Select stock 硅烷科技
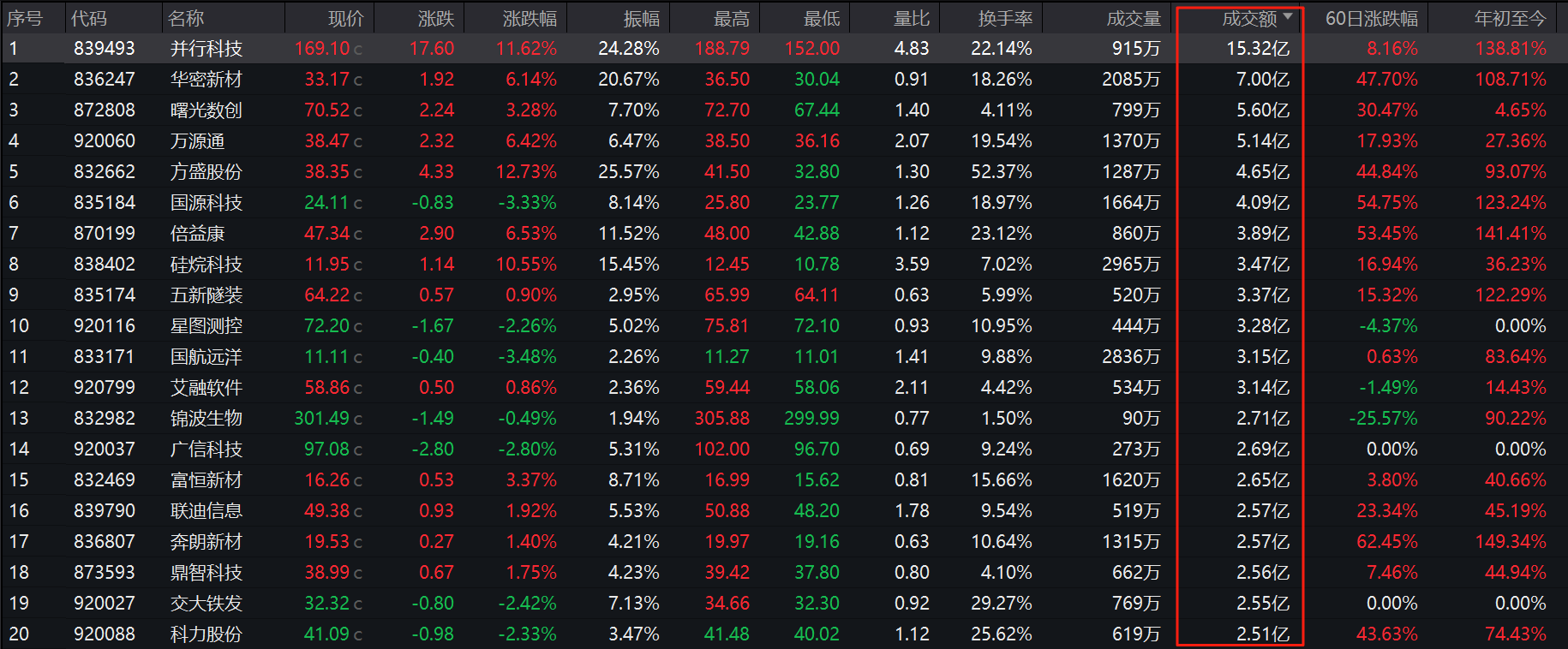The image size is (1568, 649). tap(206, 265)
